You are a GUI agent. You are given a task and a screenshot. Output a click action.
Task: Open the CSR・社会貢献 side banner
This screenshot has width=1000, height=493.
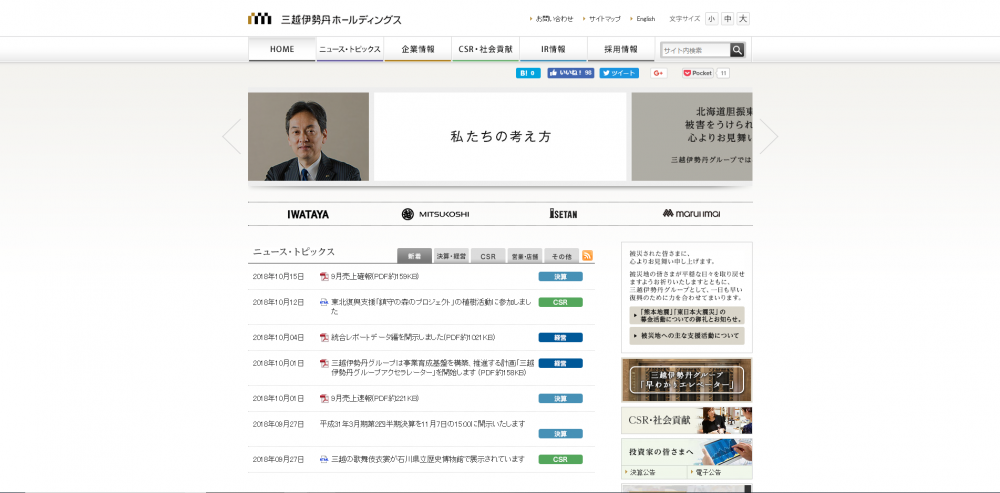[687, 420]
